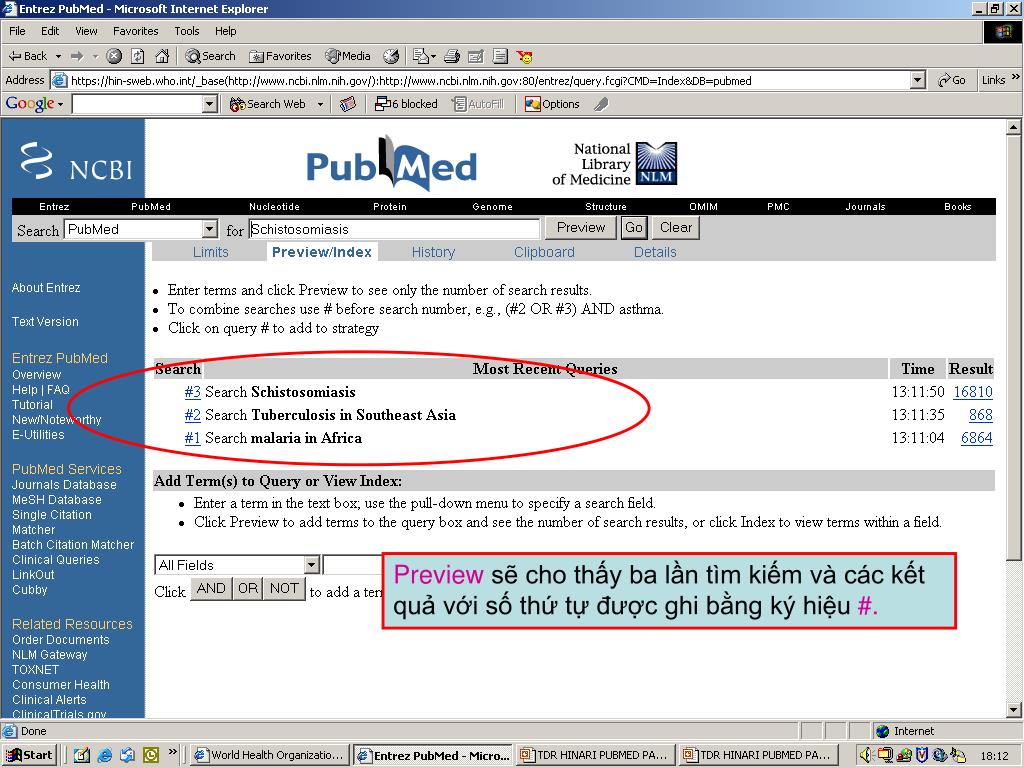Open the View menu
The width and height of the screenshot is (1024, 768).
coord(86,31)
